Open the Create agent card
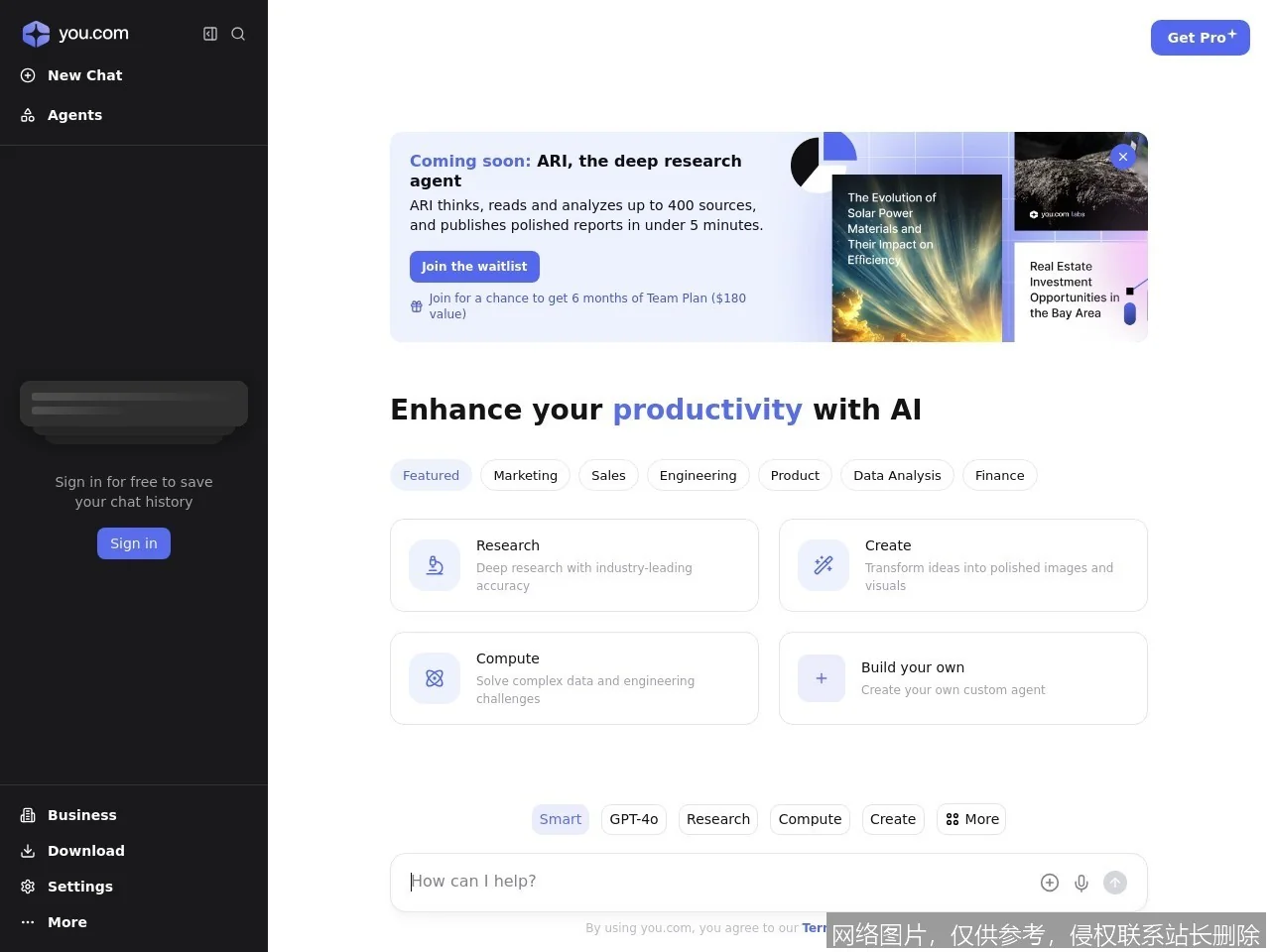Viewport: 1270px width, 952px height. coord(963,565)
